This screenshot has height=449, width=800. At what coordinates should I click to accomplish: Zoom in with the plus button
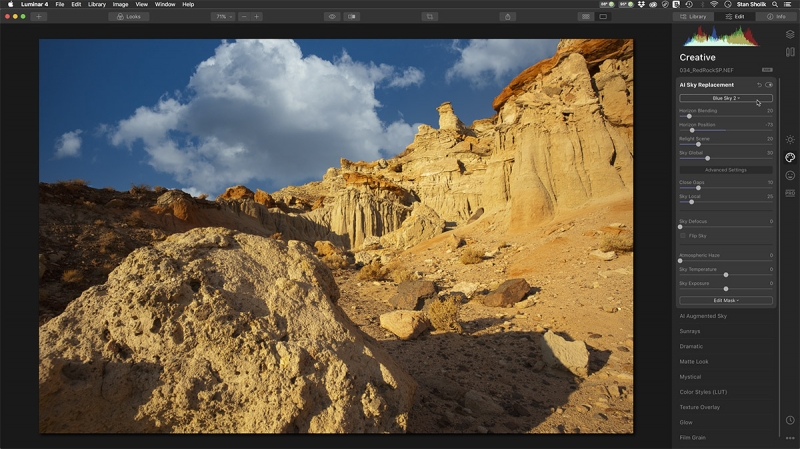[x=257, y=16]
